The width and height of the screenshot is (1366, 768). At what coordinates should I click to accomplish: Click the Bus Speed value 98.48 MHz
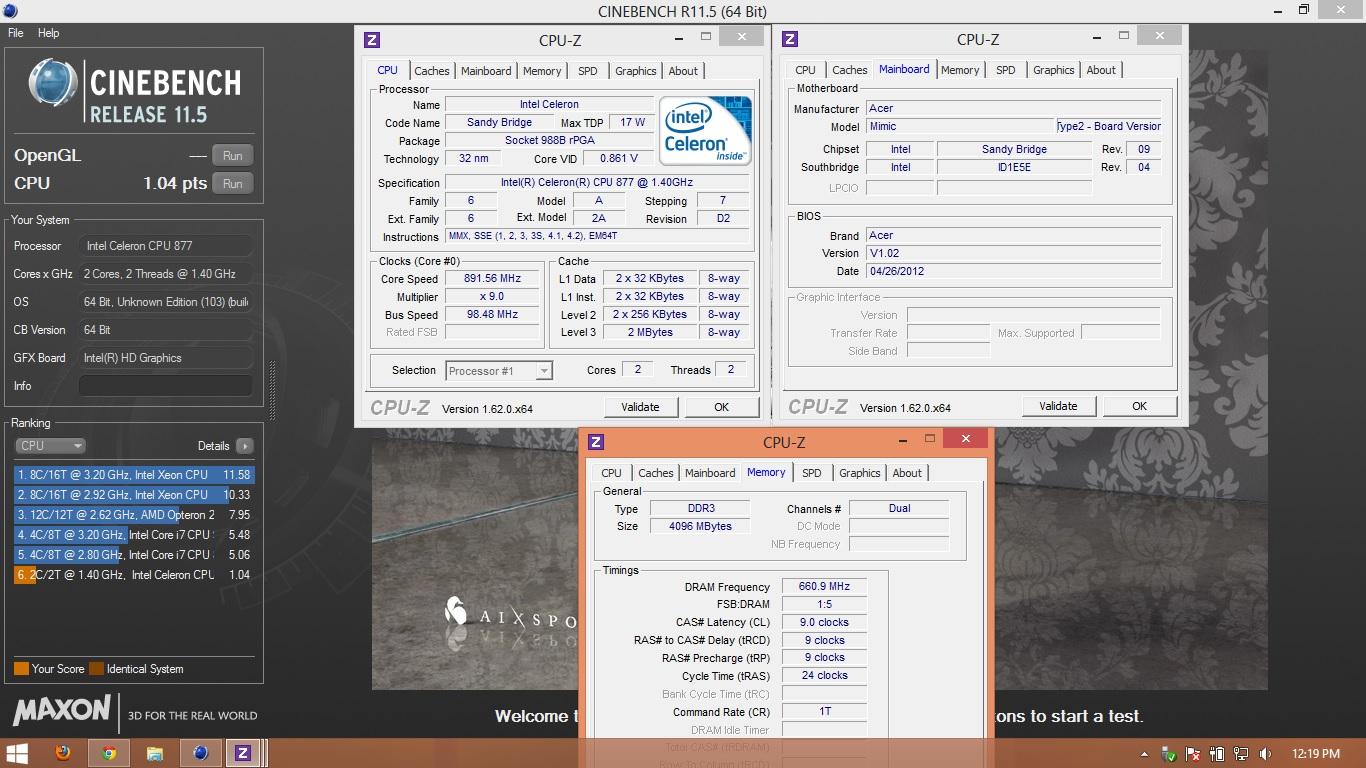coord(492,315)
